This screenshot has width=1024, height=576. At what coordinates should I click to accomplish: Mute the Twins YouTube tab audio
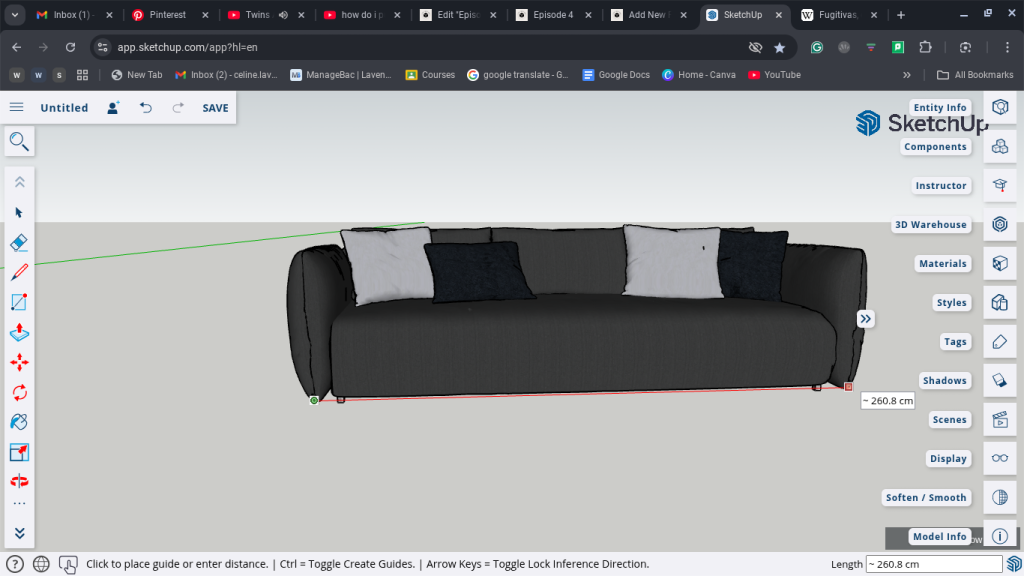[x=283, y=15]
